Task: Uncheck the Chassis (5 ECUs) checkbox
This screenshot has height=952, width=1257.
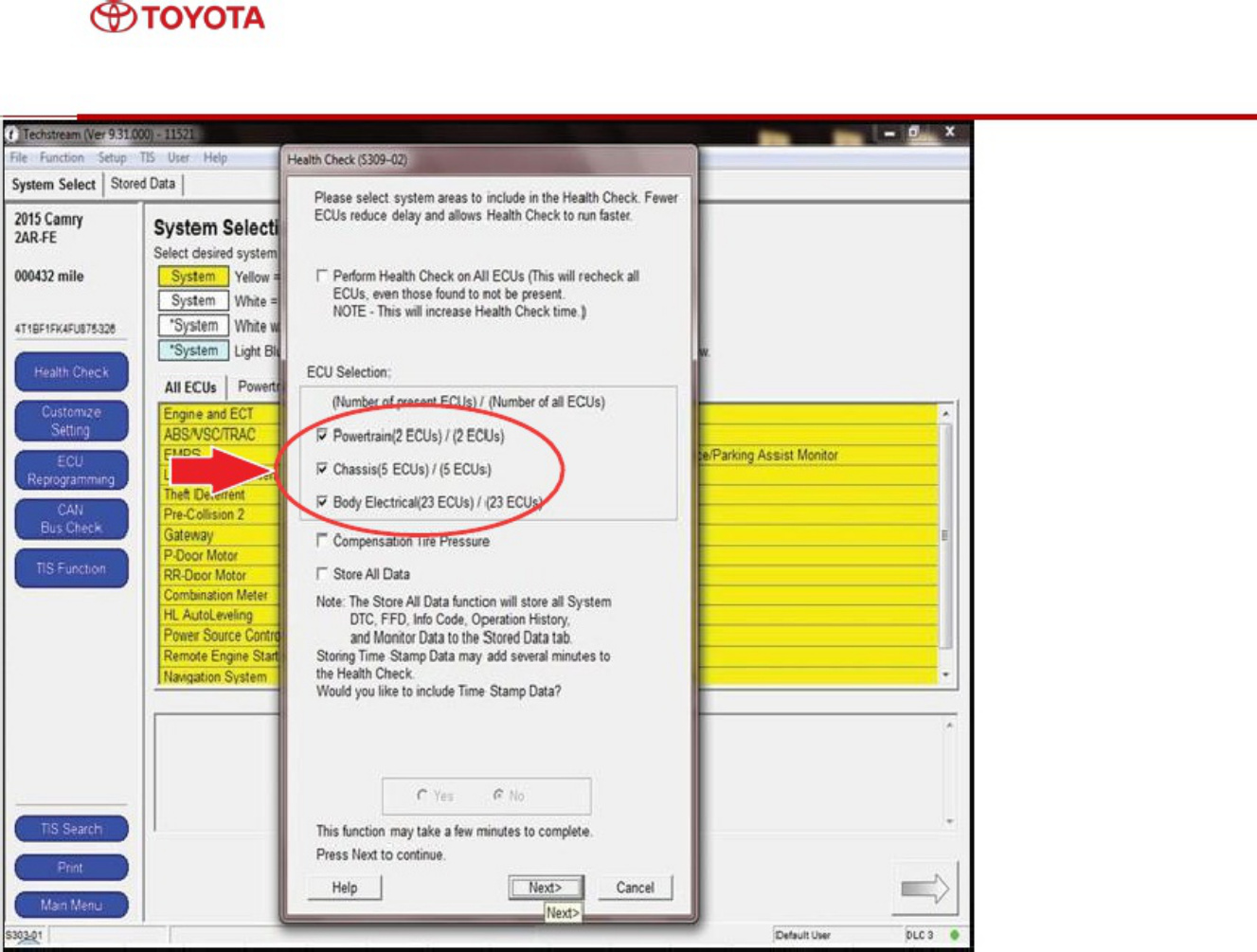Action: point(322,469)
